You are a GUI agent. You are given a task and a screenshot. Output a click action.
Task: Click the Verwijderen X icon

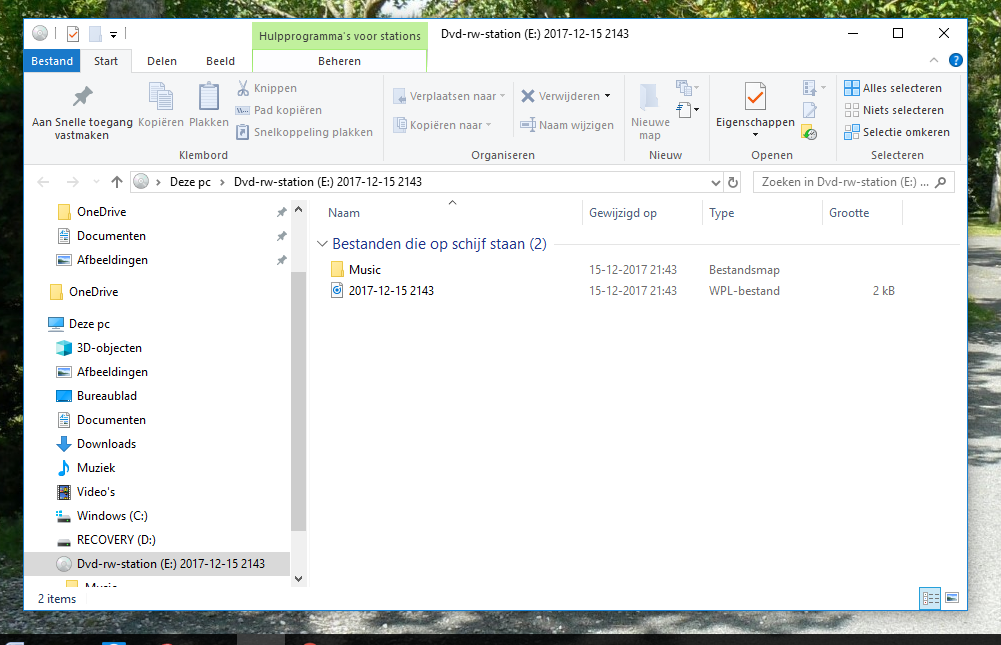[x=527, y=96]
